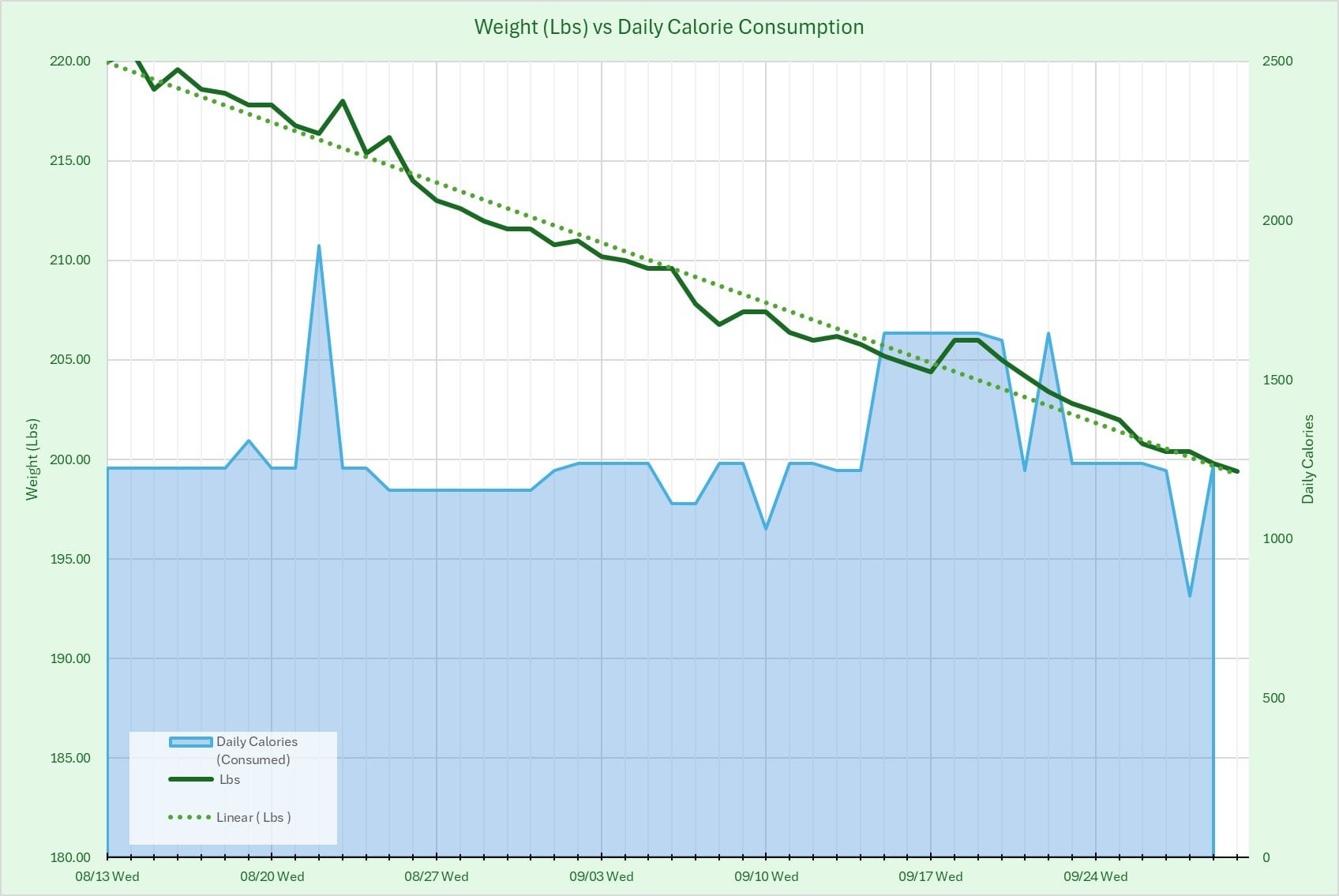
Task: Click the tallest calorie spike peak after 08/20
Action: click(x=319, y=246)
